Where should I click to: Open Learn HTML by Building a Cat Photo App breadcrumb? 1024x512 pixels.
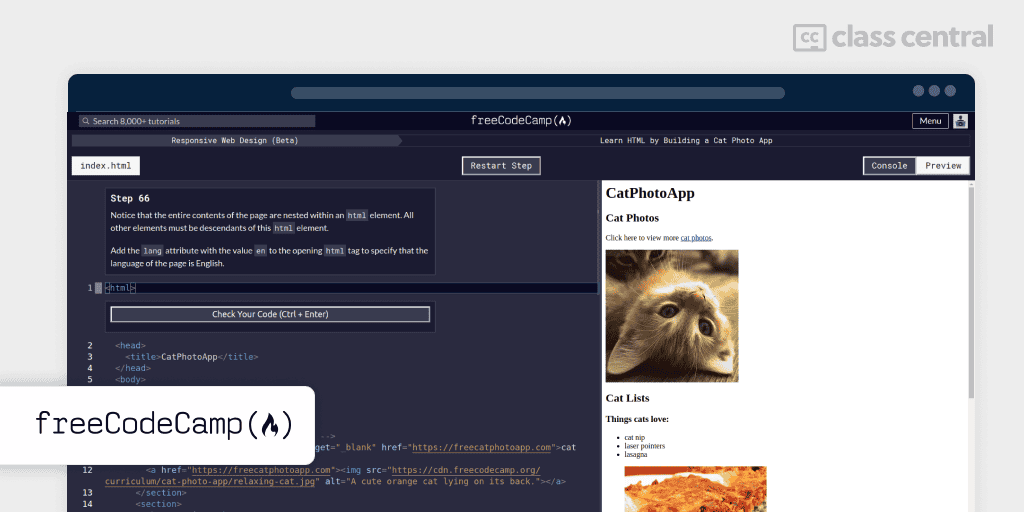[x=686, y=140]
